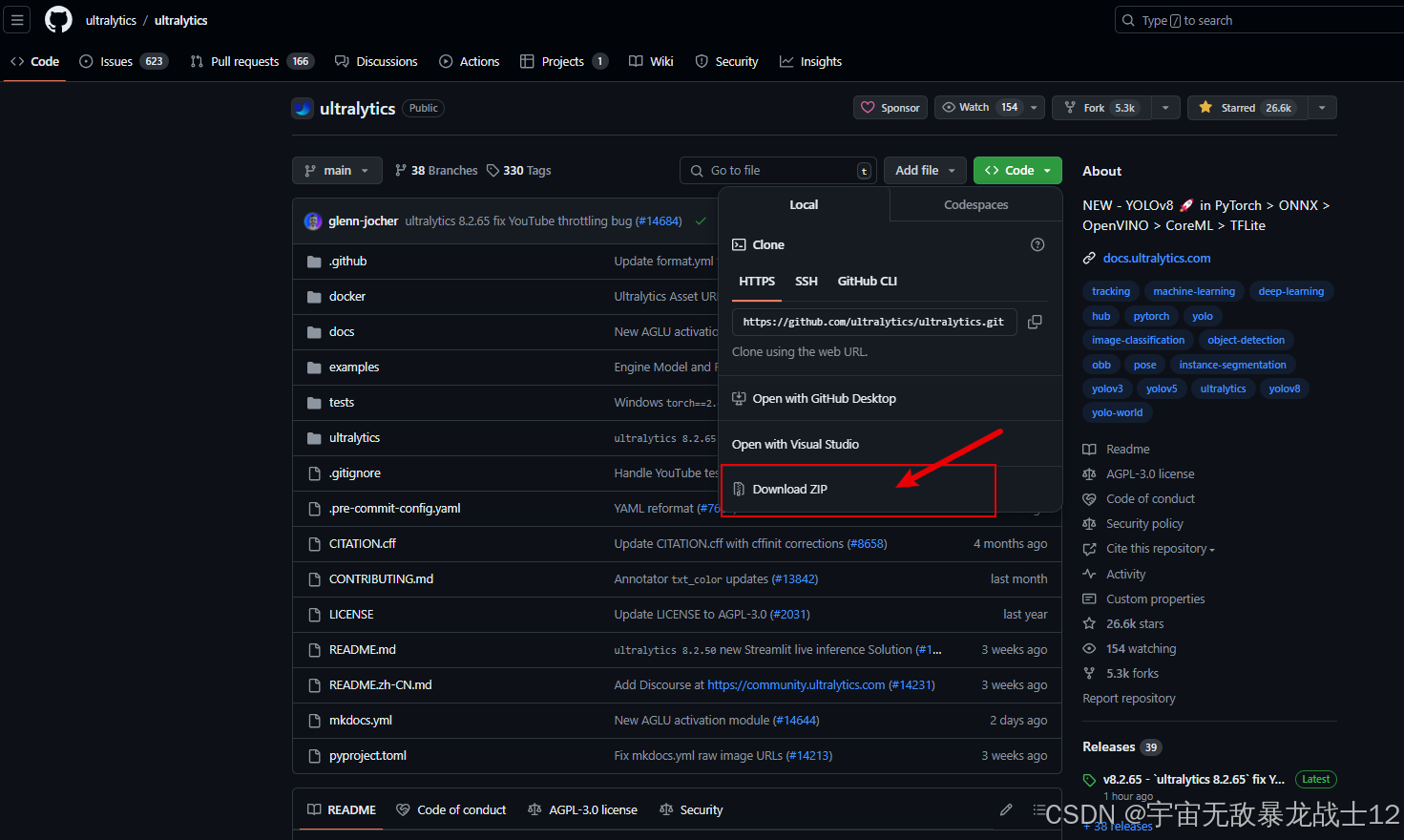Click the Sponsor button

coord(891,108)
